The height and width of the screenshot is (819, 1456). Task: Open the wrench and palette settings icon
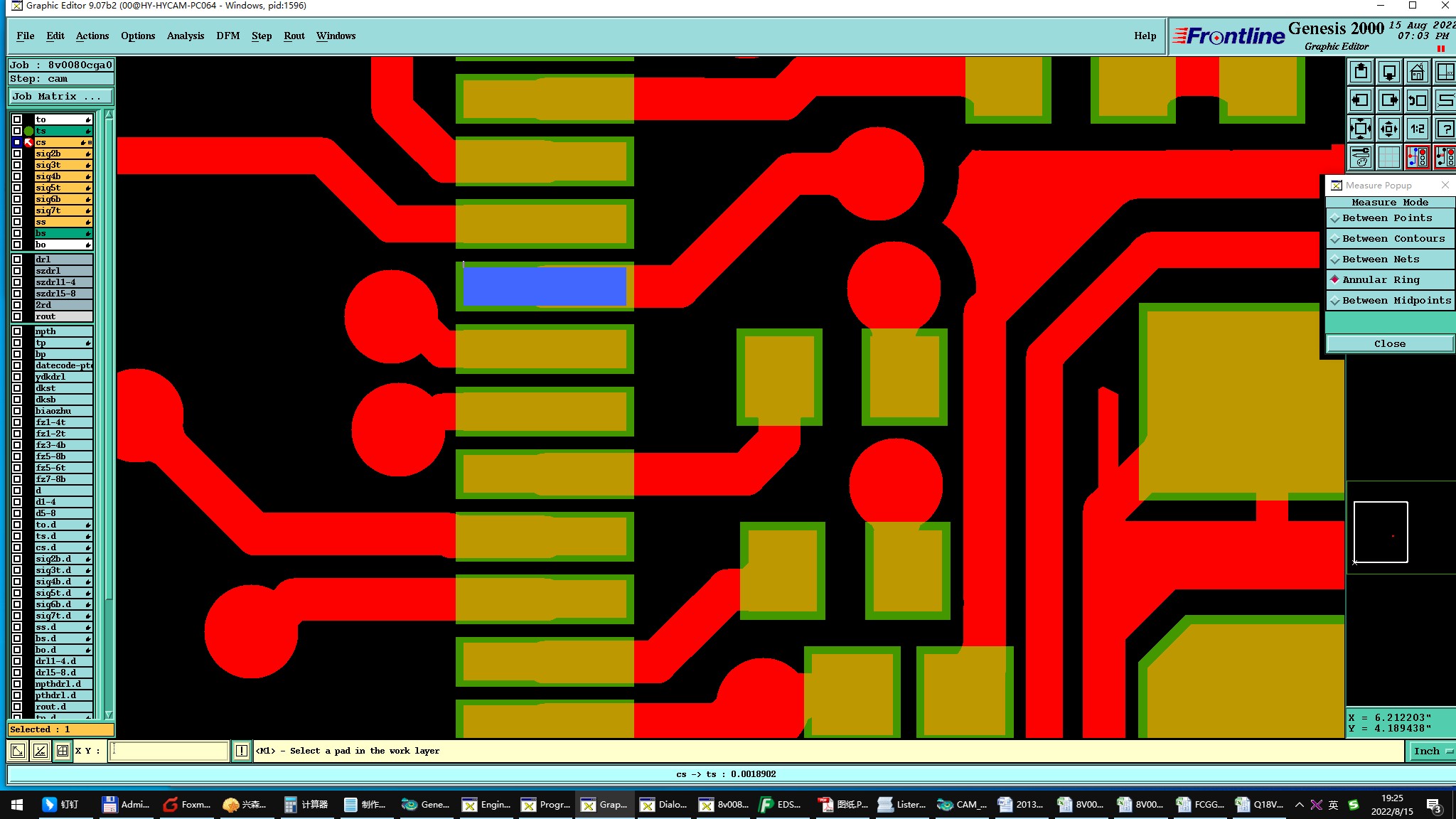click(x=1360, y=157)
